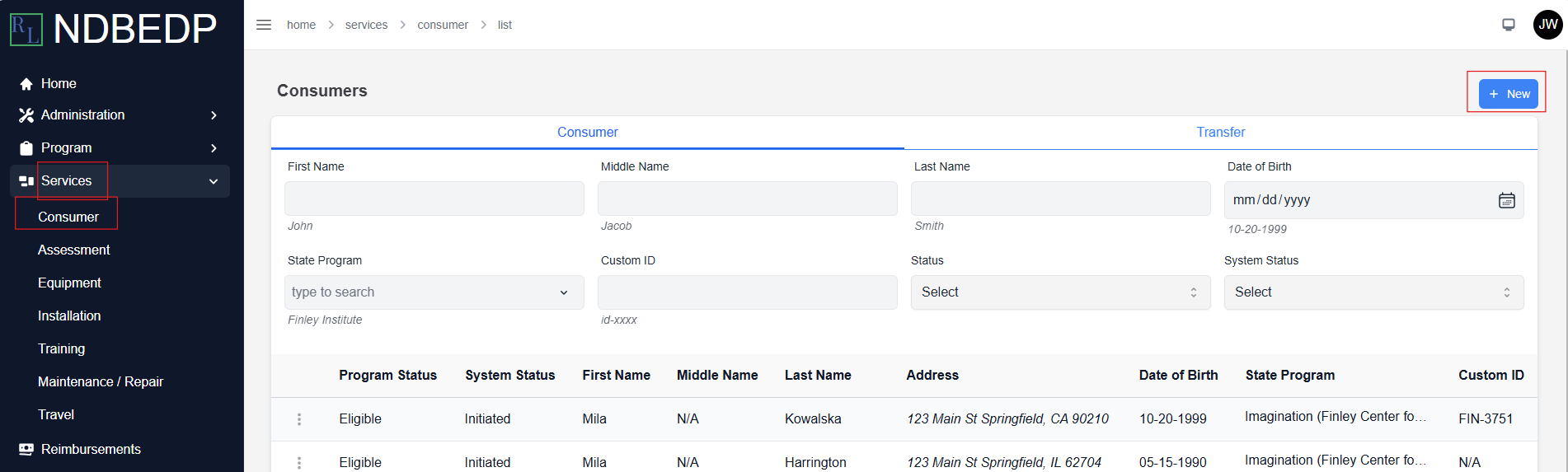The image size is (1568, 472).
Task: Open row actions for Mila Harrington
Action: click(299, 463)
